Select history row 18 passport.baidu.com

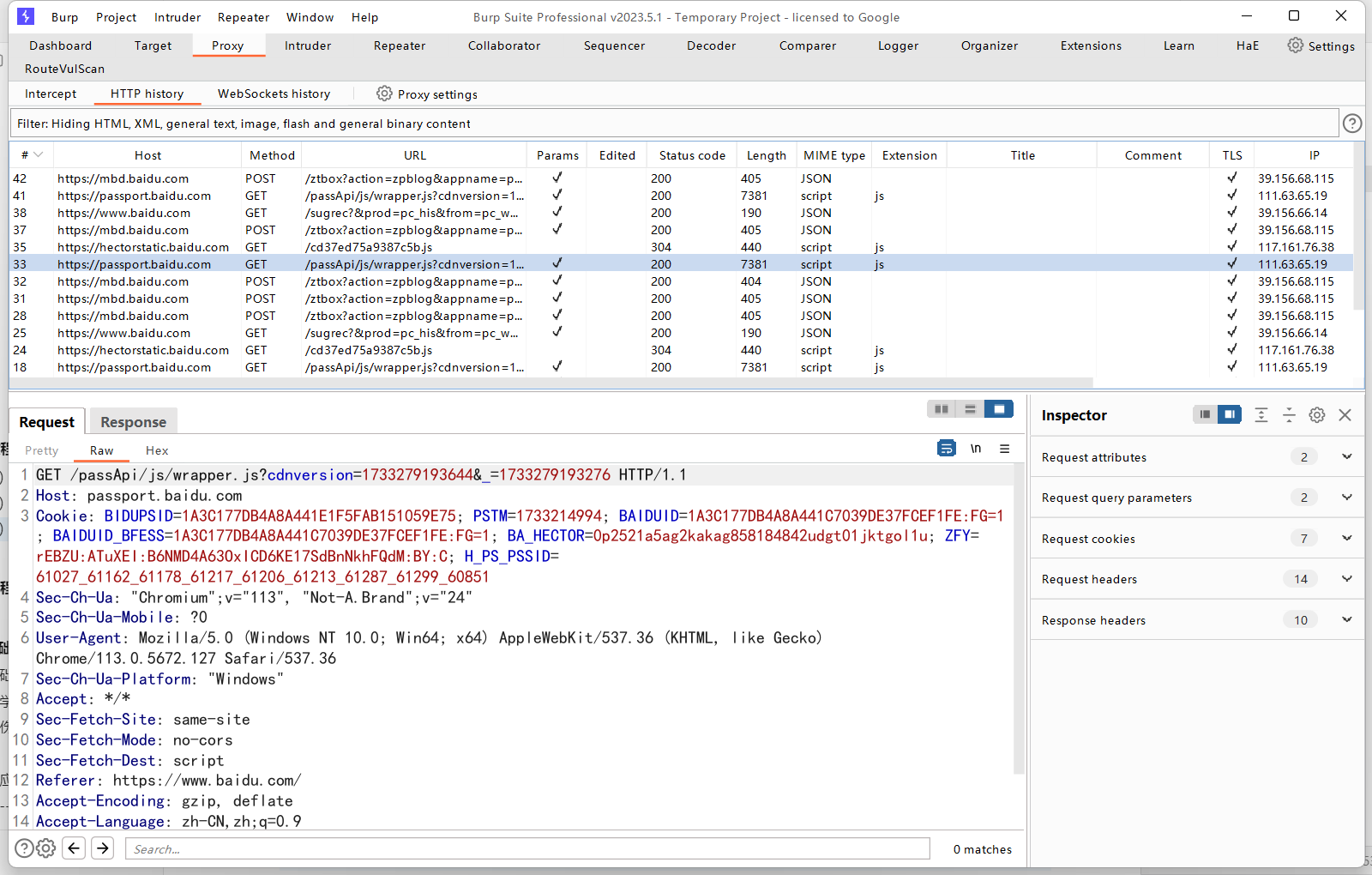click(682, 367)
